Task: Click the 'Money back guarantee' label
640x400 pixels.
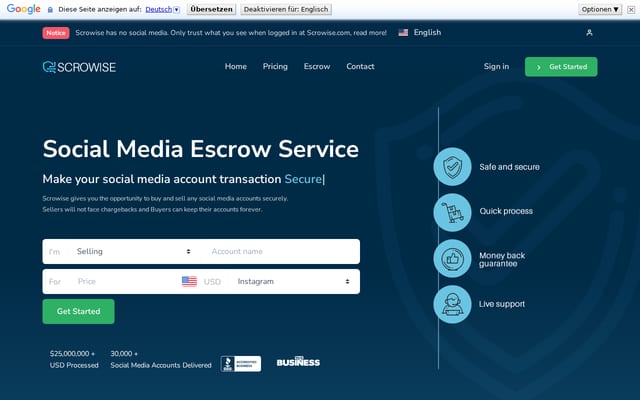Action: point(502,260)
